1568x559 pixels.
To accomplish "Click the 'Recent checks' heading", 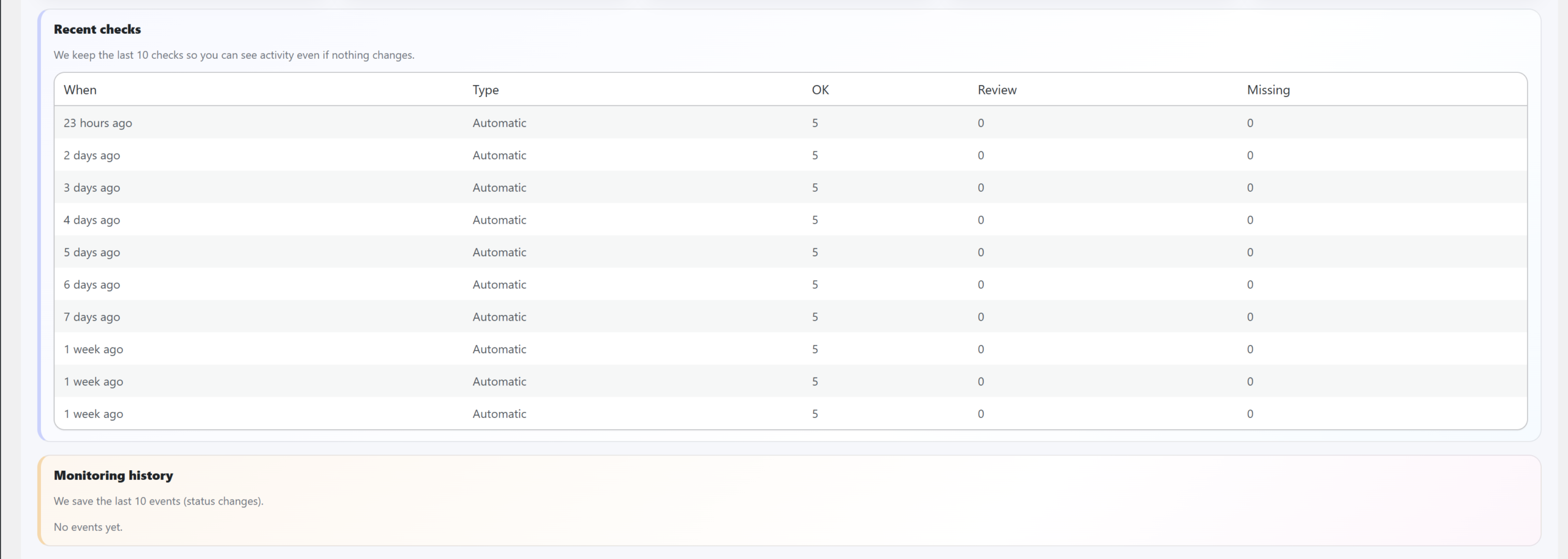I will pyautogui.click(x=97, y=29).
